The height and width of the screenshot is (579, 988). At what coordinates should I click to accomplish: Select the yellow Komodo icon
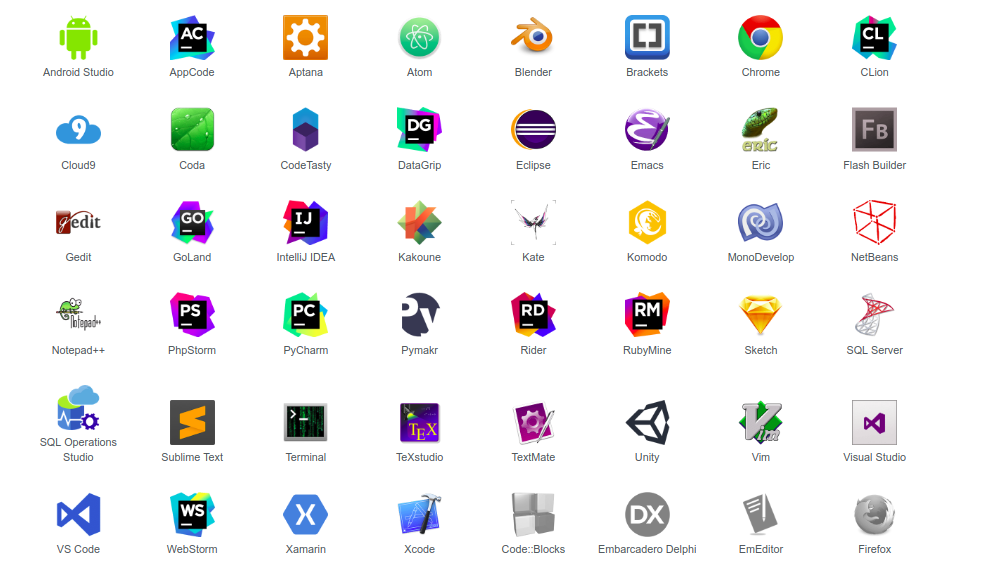(647, 222)
